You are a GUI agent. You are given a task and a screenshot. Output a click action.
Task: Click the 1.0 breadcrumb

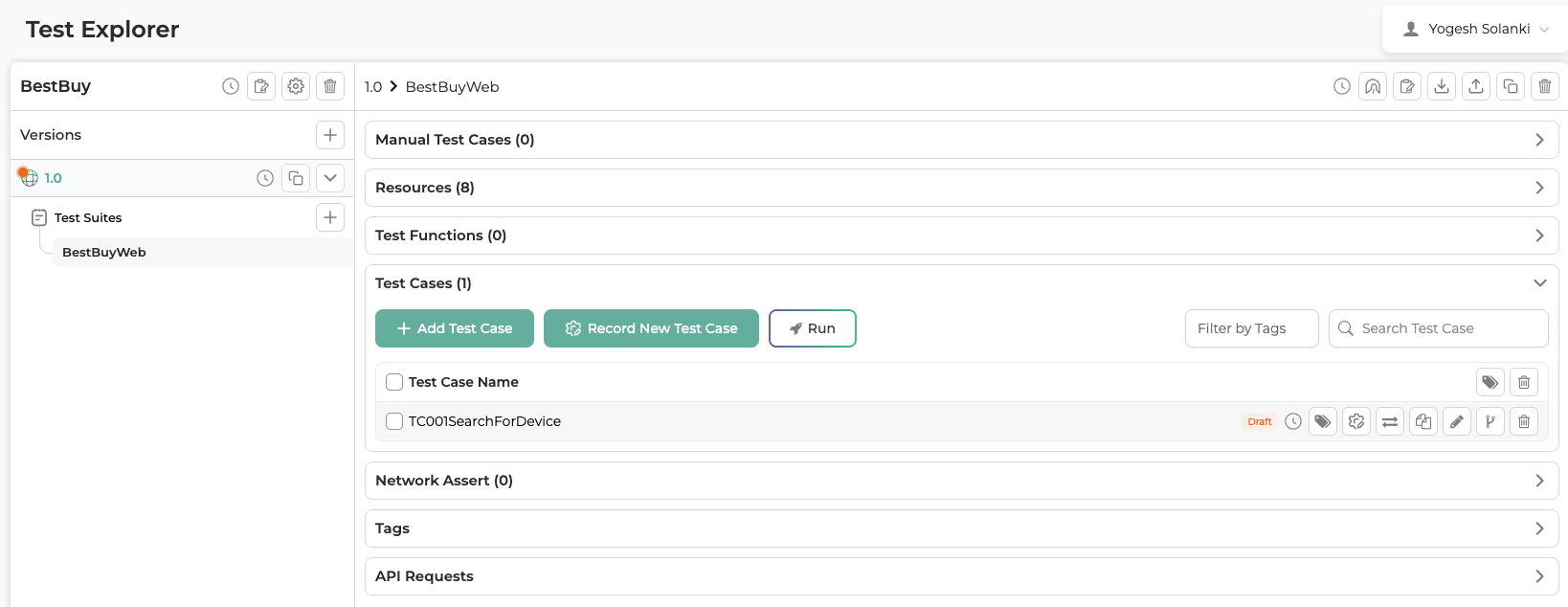[373, 87]
